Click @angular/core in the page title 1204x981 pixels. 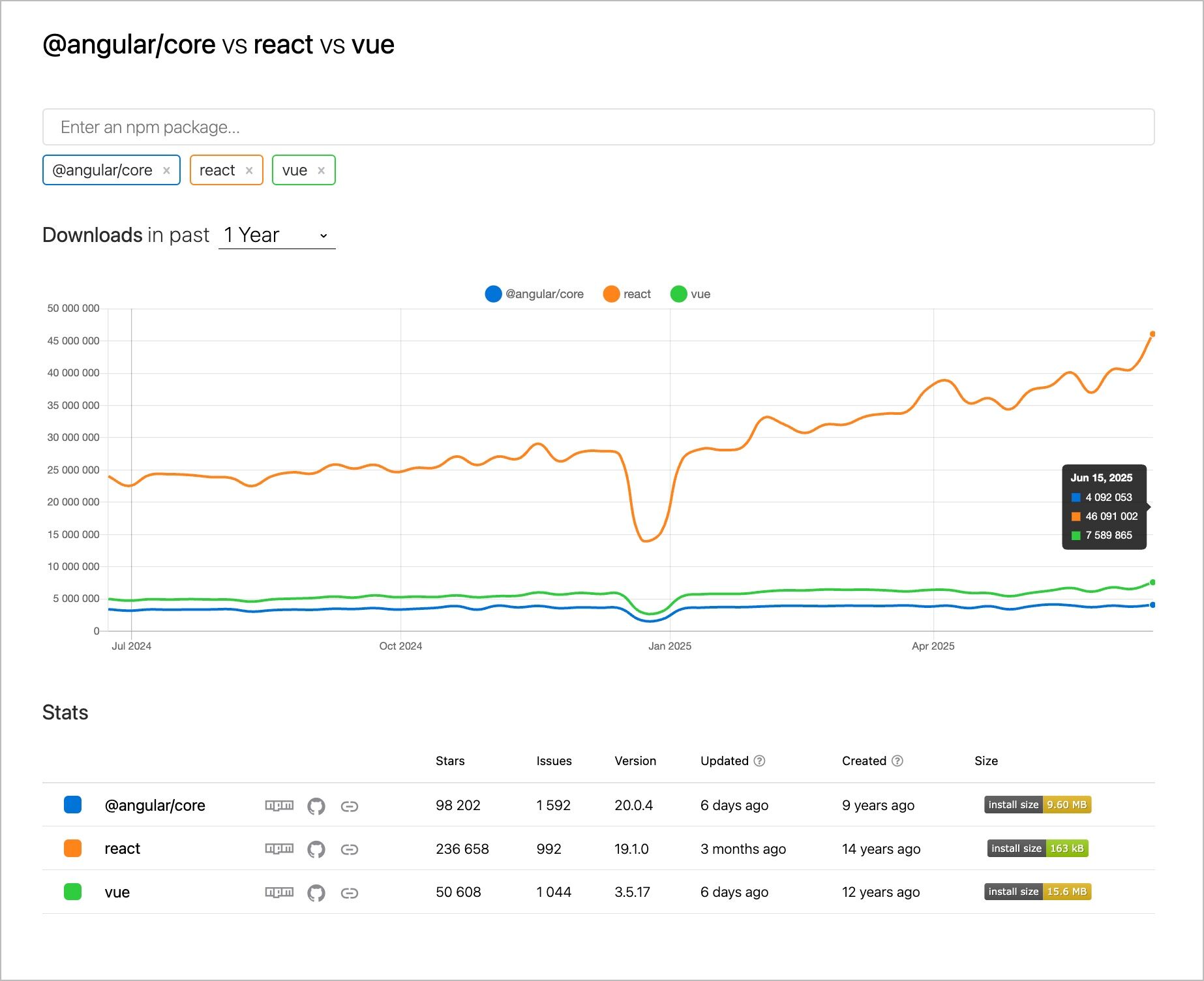(x=129, y=44)
